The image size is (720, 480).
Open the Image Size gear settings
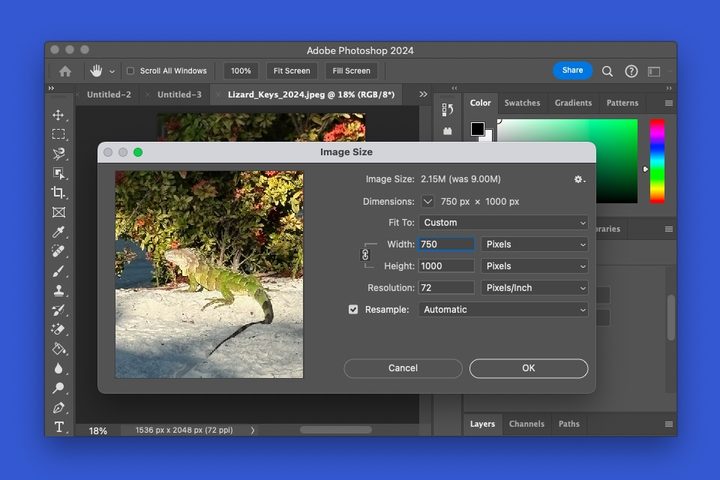(578, 179)
